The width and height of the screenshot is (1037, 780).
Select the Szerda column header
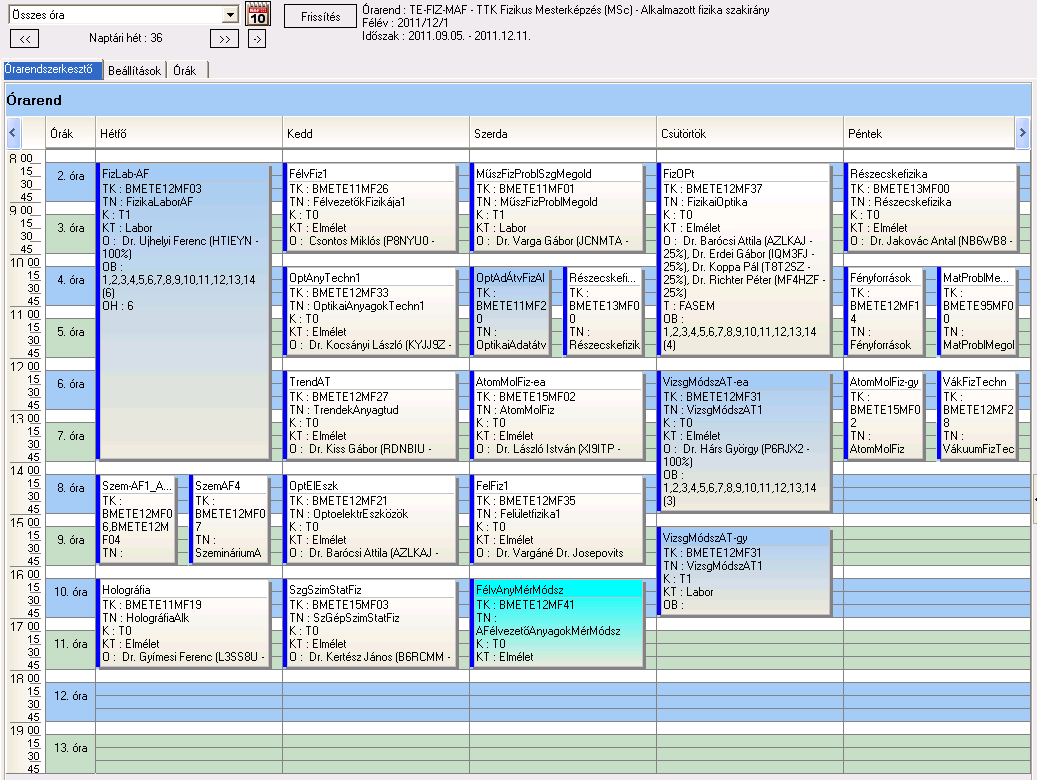point(563,134)
